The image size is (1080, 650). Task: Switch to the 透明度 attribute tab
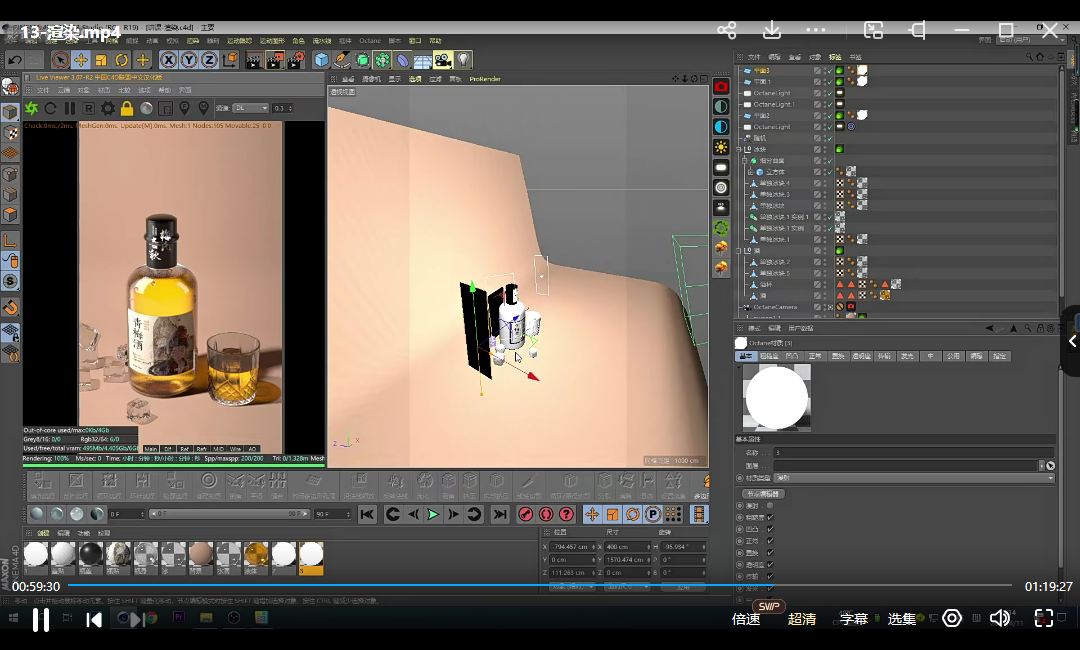[861, 356]
